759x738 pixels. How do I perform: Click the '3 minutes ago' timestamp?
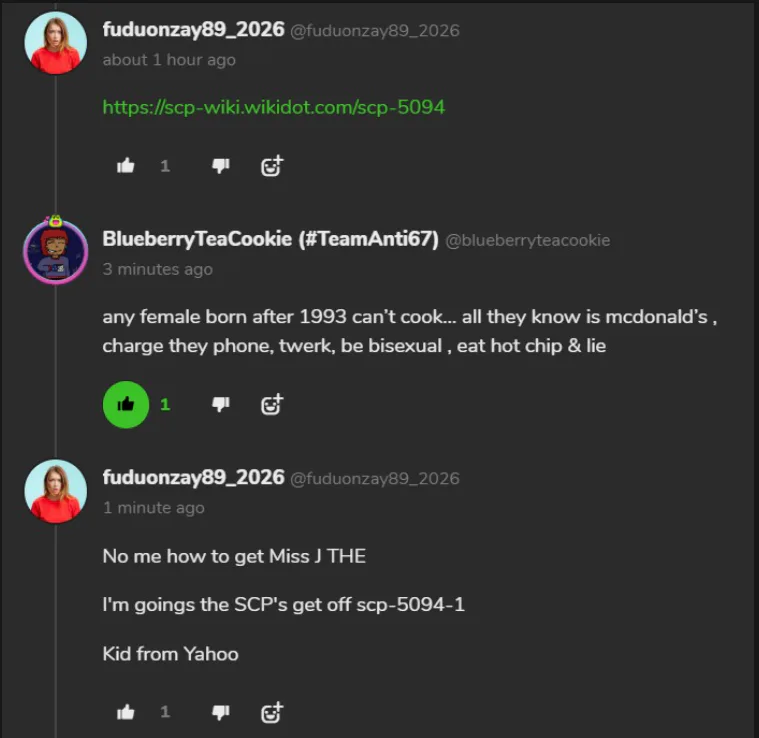point(157,269)
